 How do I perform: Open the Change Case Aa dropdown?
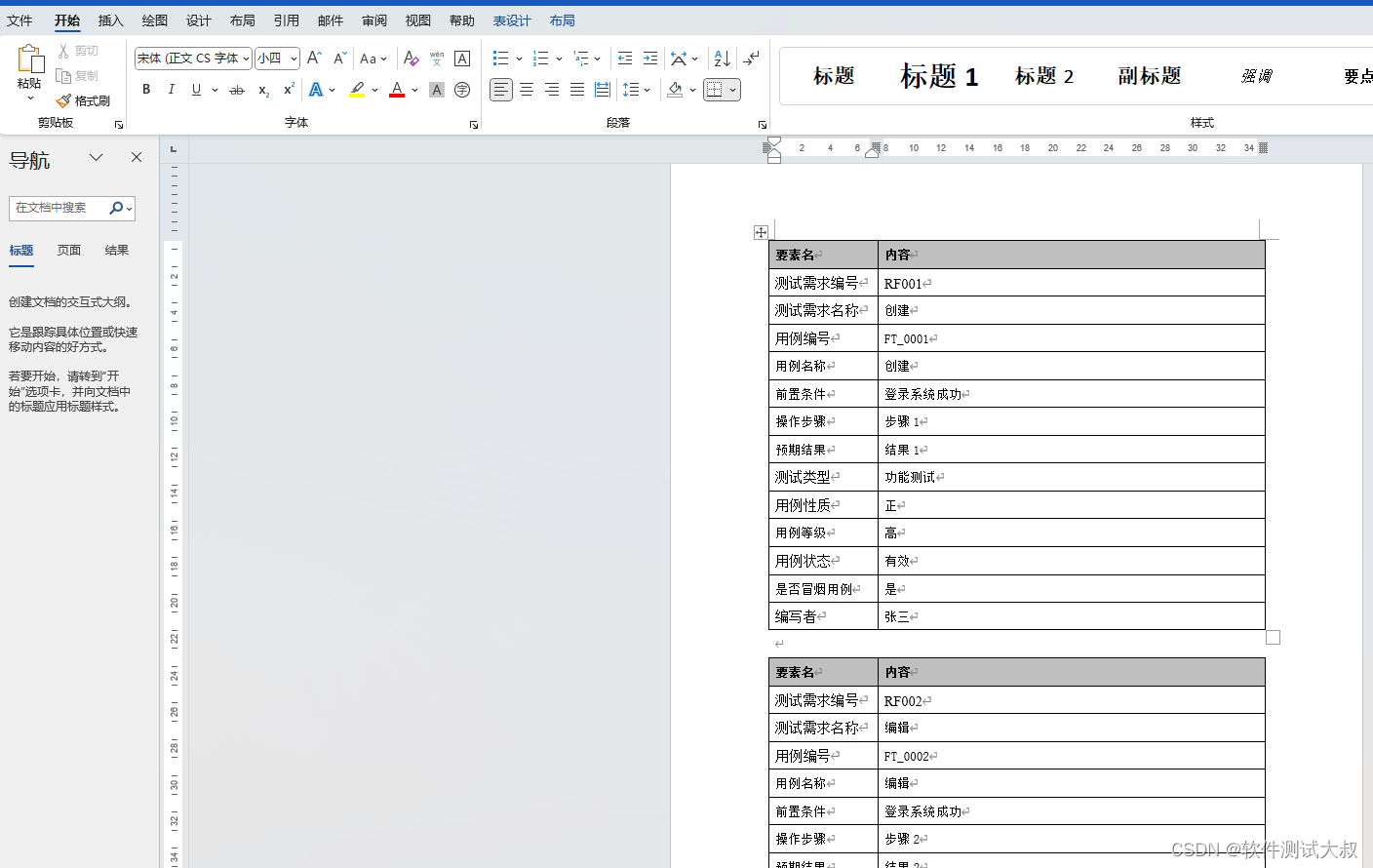tap(373, 59)
